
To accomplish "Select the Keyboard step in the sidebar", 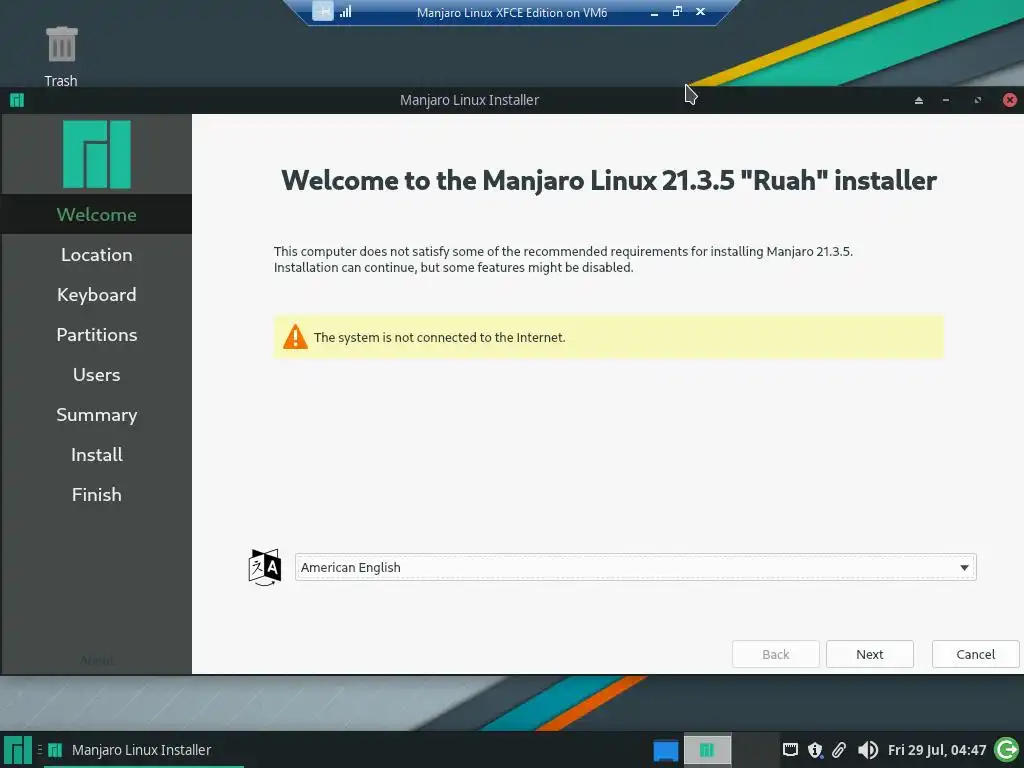I will [x=97, y=295].
